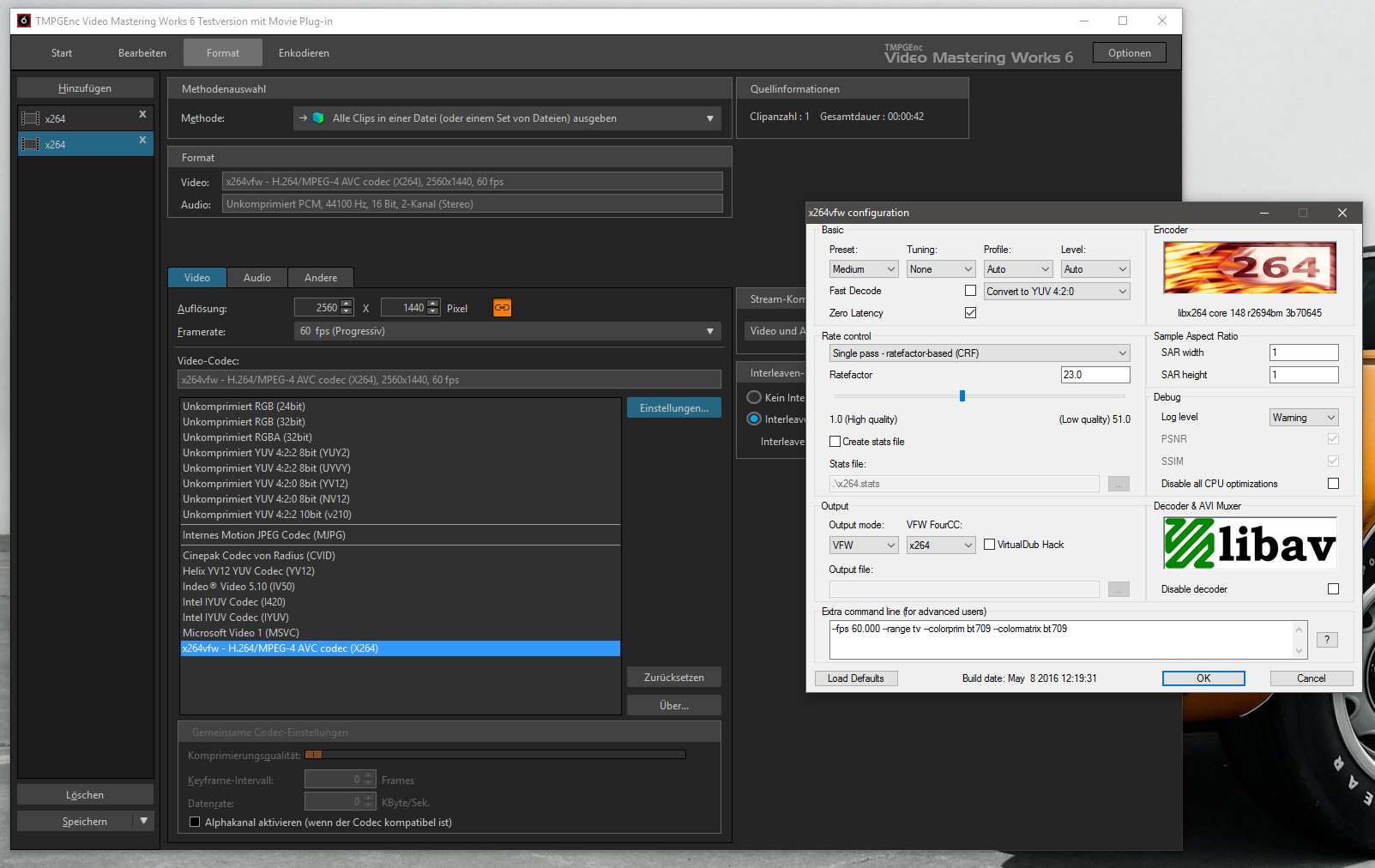Go to the Start tab
Screen dimensions: 1375x868
[62, 53]
